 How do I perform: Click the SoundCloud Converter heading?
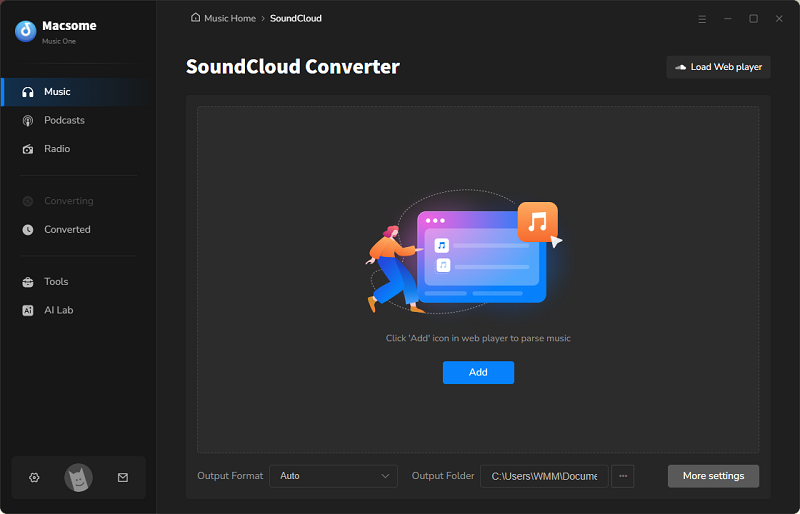tap(293, 67)
